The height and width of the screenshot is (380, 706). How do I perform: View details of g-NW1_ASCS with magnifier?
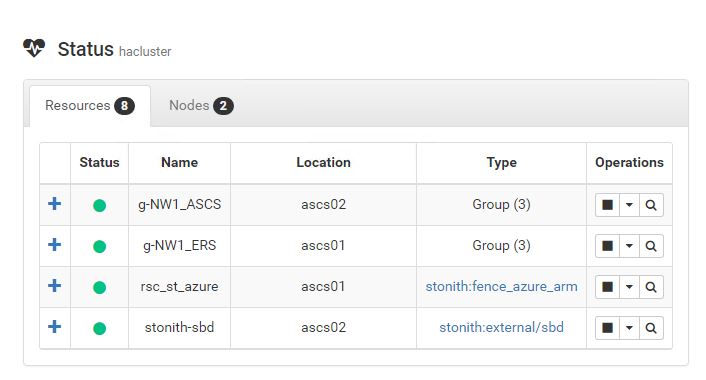tap(651, 205)
